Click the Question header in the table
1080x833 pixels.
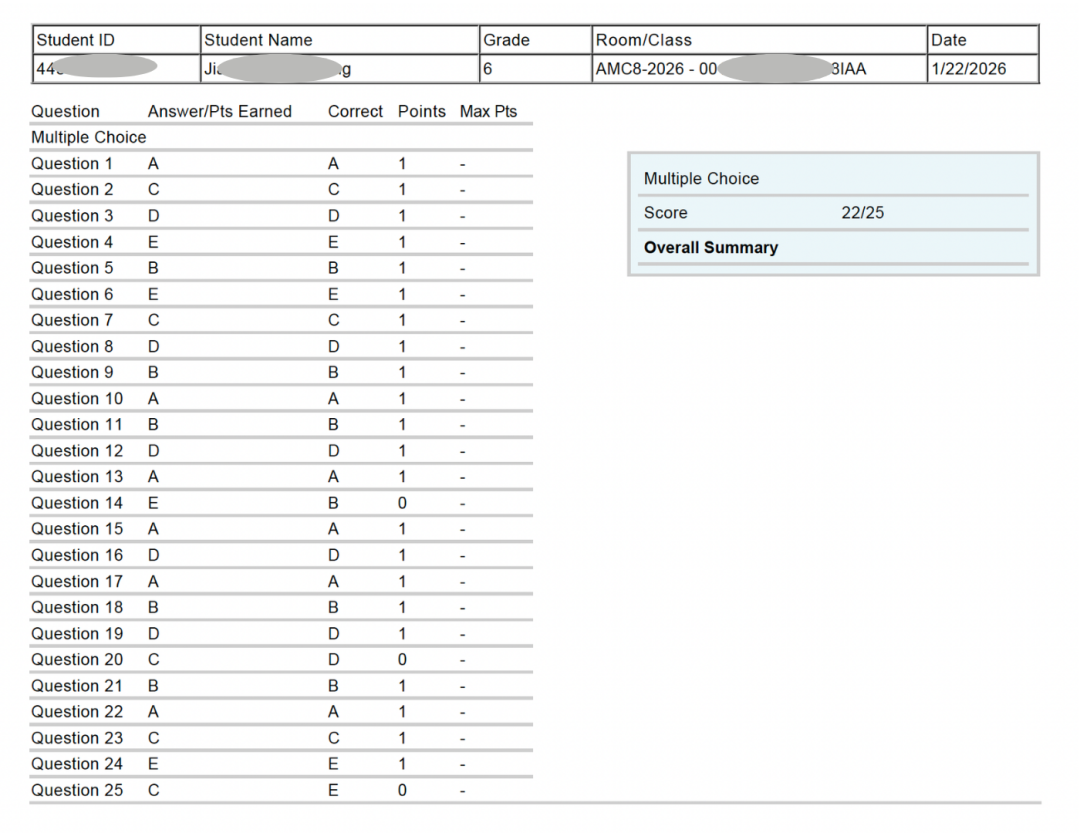(65, 111)
